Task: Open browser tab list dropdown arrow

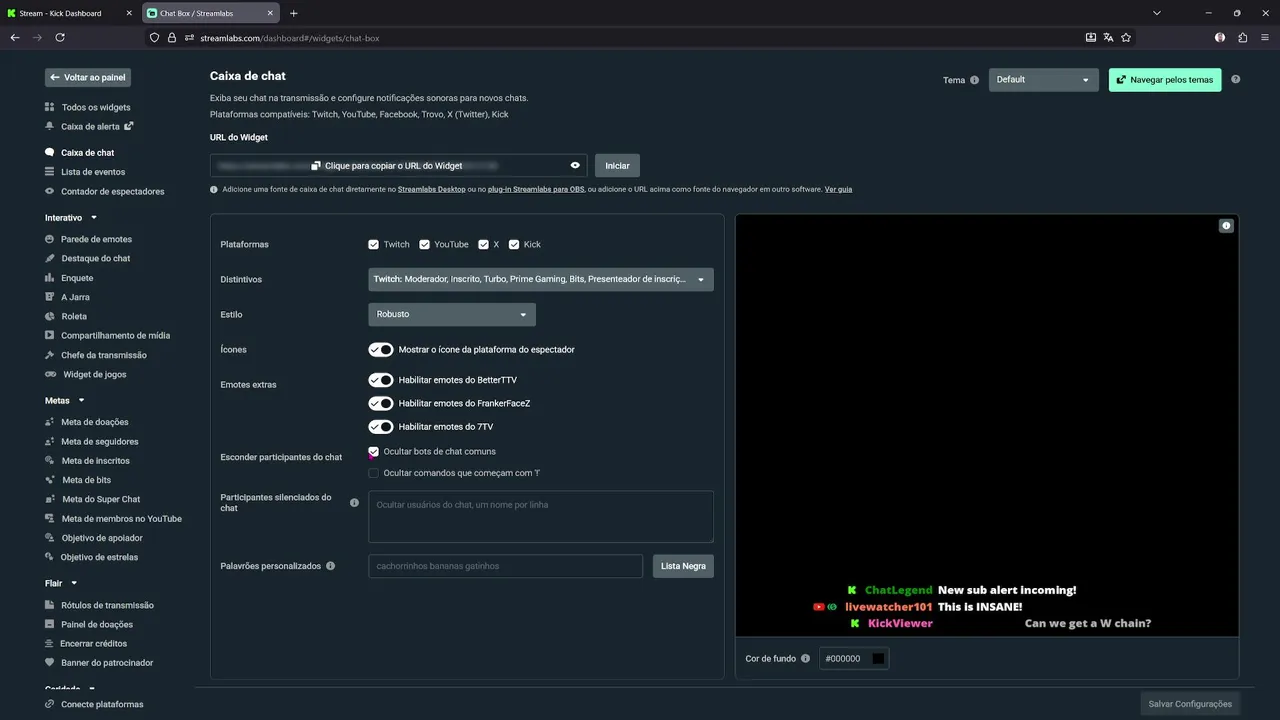Action: click(1157, 13)
